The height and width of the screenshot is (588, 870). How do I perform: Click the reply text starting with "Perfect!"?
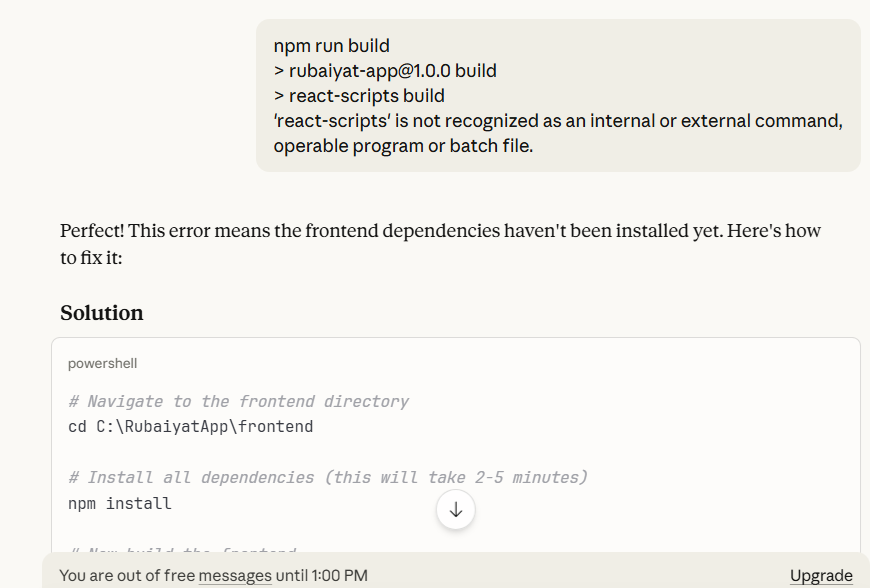(x=440, y=231)
